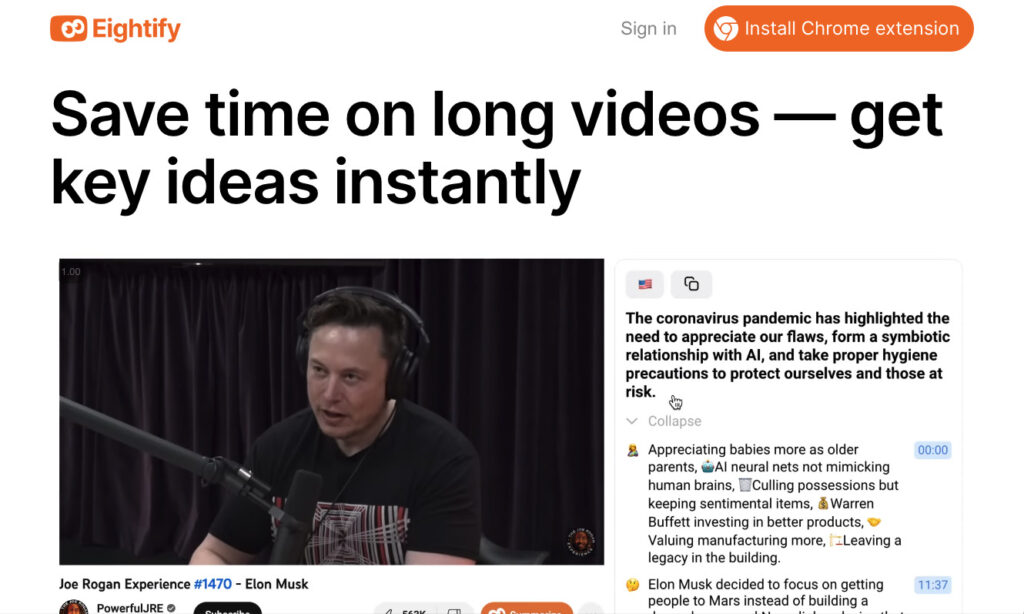Jump to the 00:00 timestamp

932,450
